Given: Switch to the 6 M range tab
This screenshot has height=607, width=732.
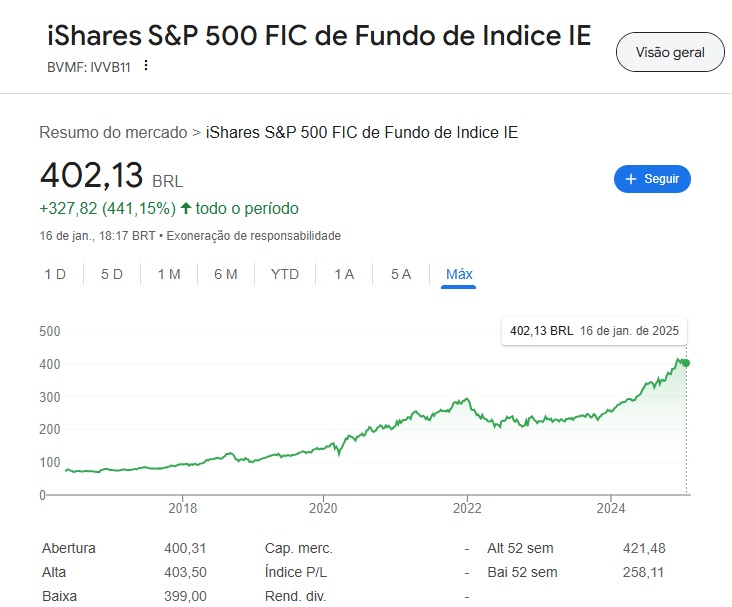Looking at the screenshot, I should [x=226, y=274].
